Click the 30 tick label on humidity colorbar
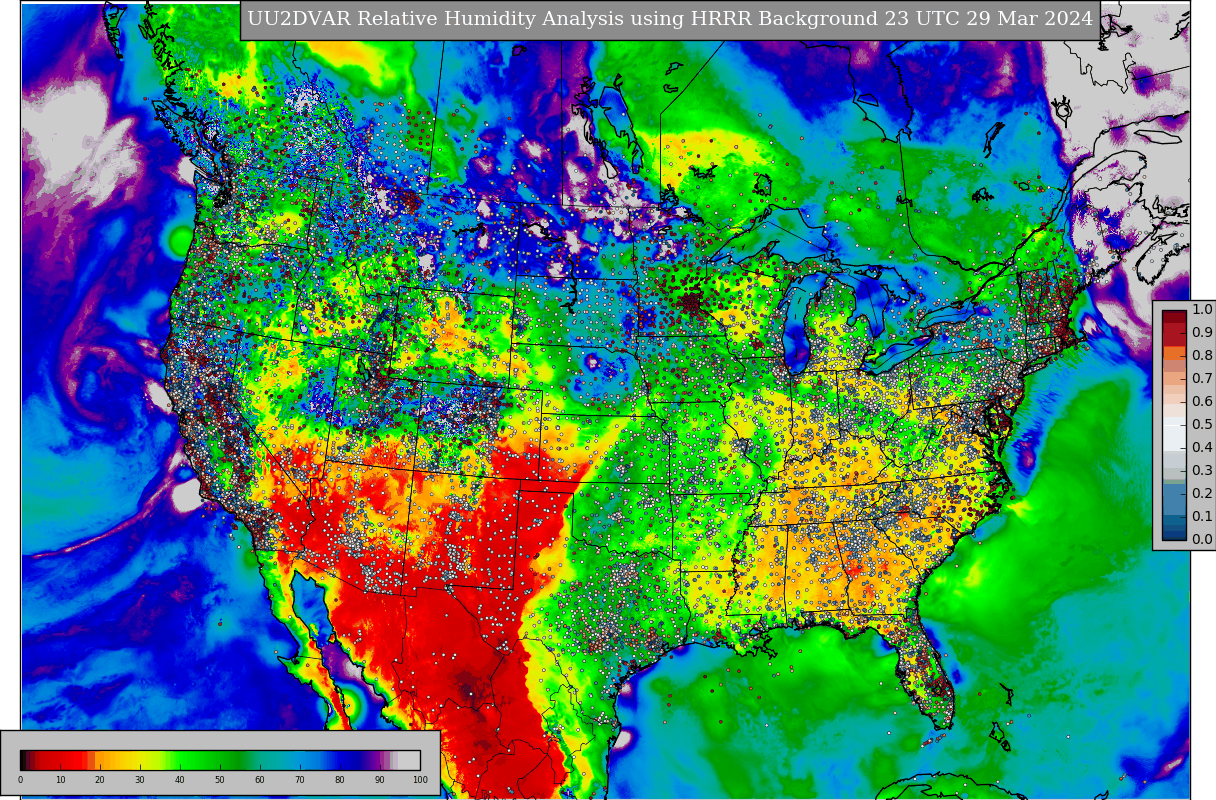Image resolution: width=1216 pixels, height=800 pixels. (140, 780)
